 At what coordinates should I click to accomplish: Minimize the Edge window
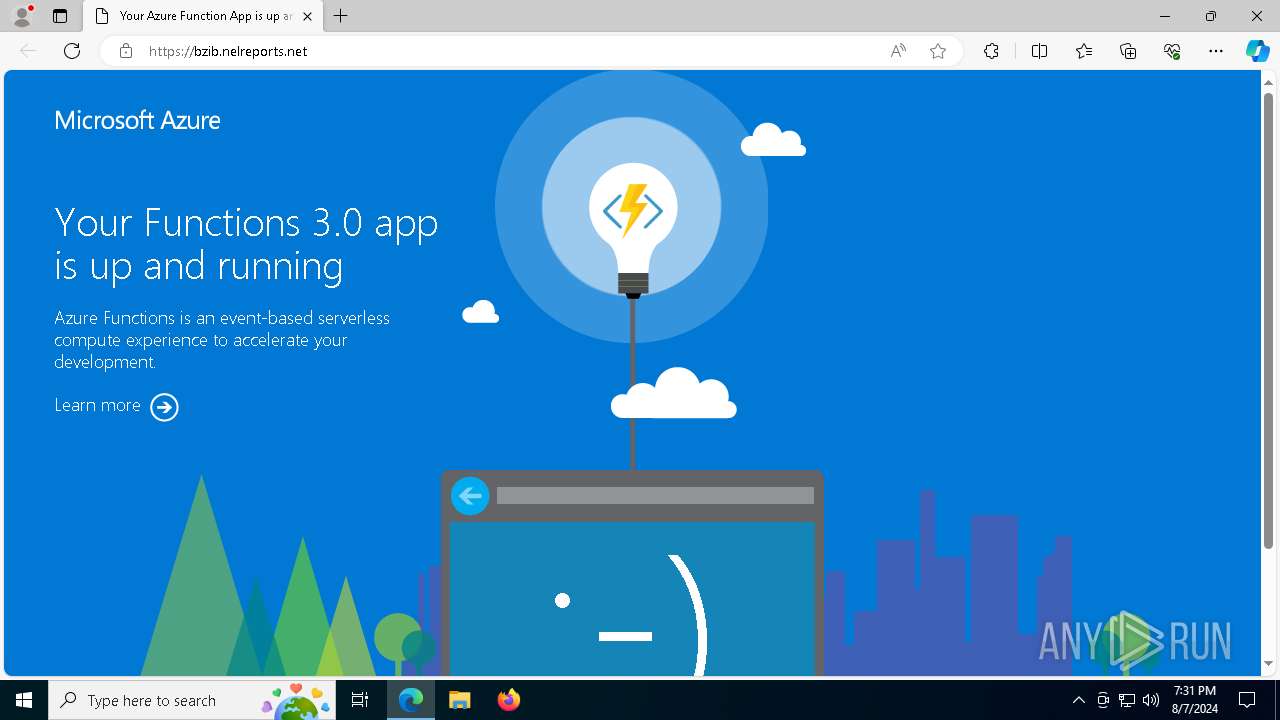click(x=1165, y=16)
